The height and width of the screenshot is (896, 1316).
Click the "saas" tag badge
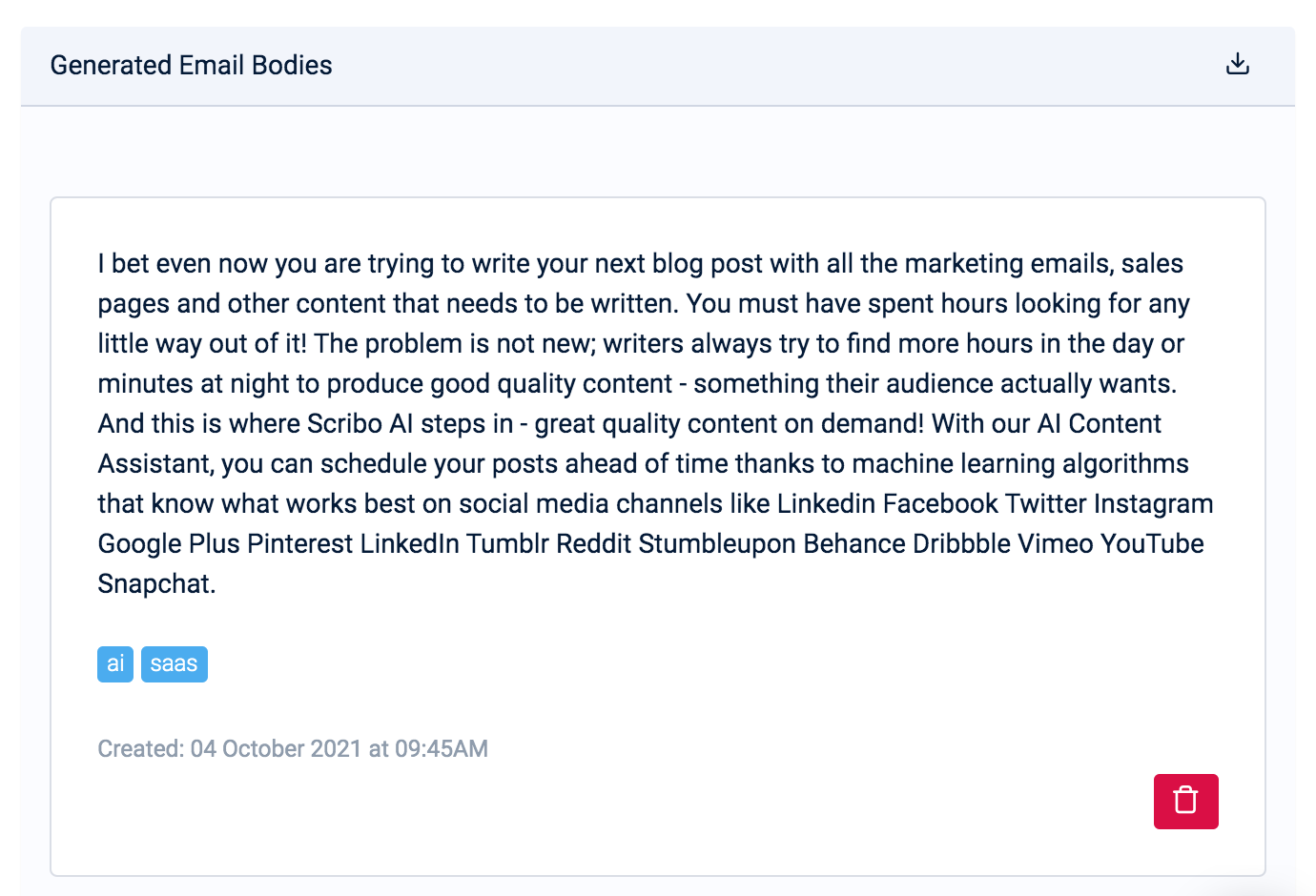tap(174, 663)
